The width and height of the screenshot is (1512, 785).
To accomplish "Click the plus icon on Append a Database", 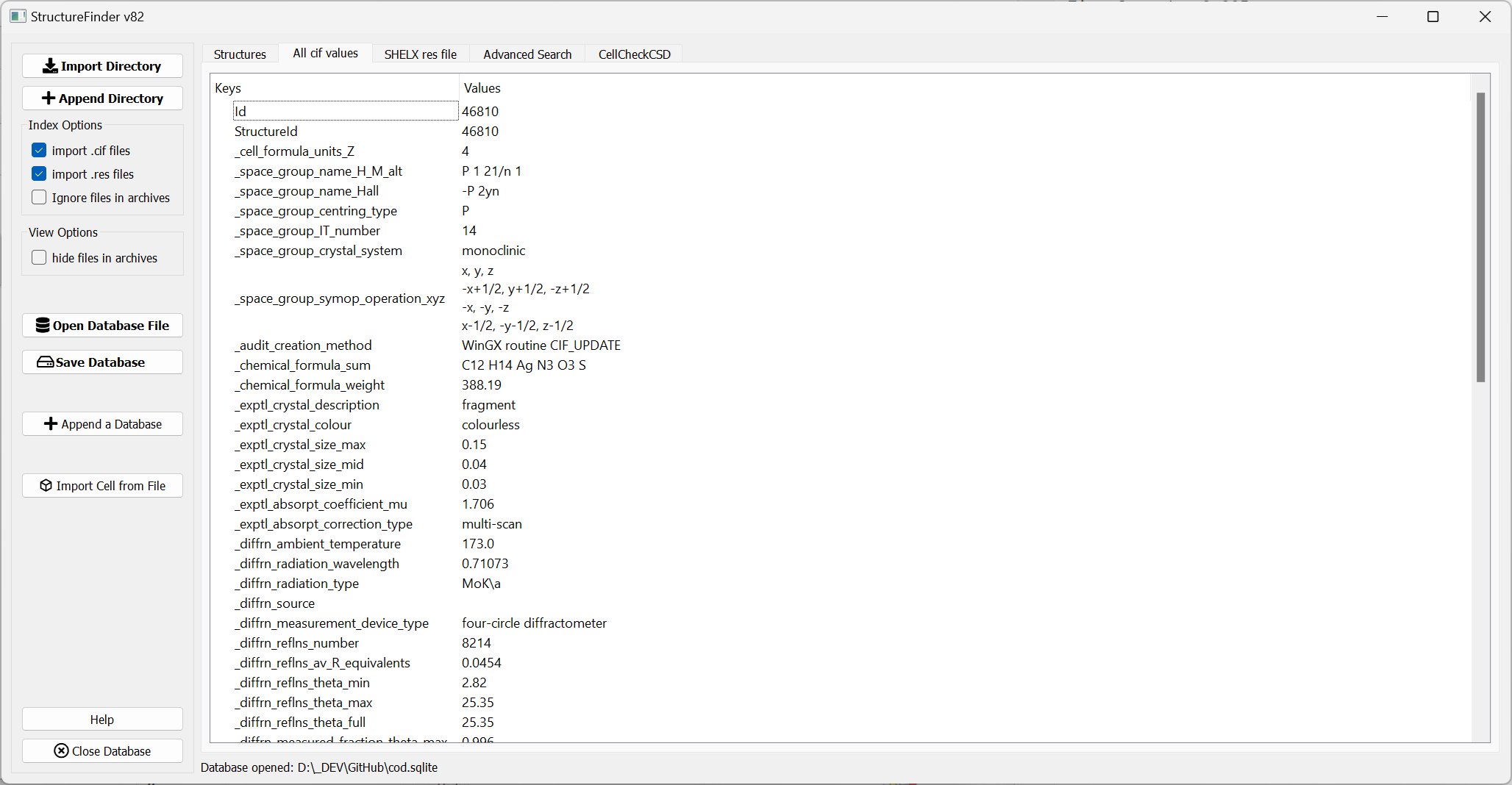I will click(51, 424).
